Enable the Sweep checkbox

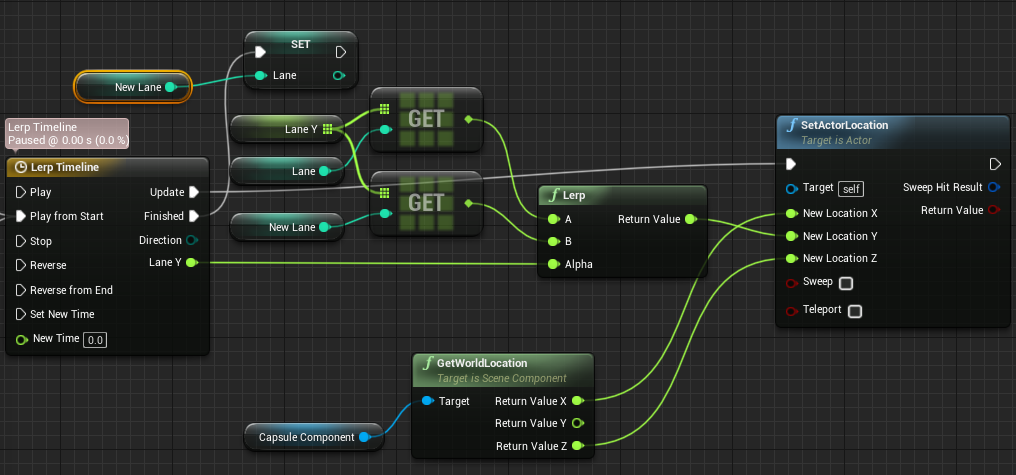[846, 283]
